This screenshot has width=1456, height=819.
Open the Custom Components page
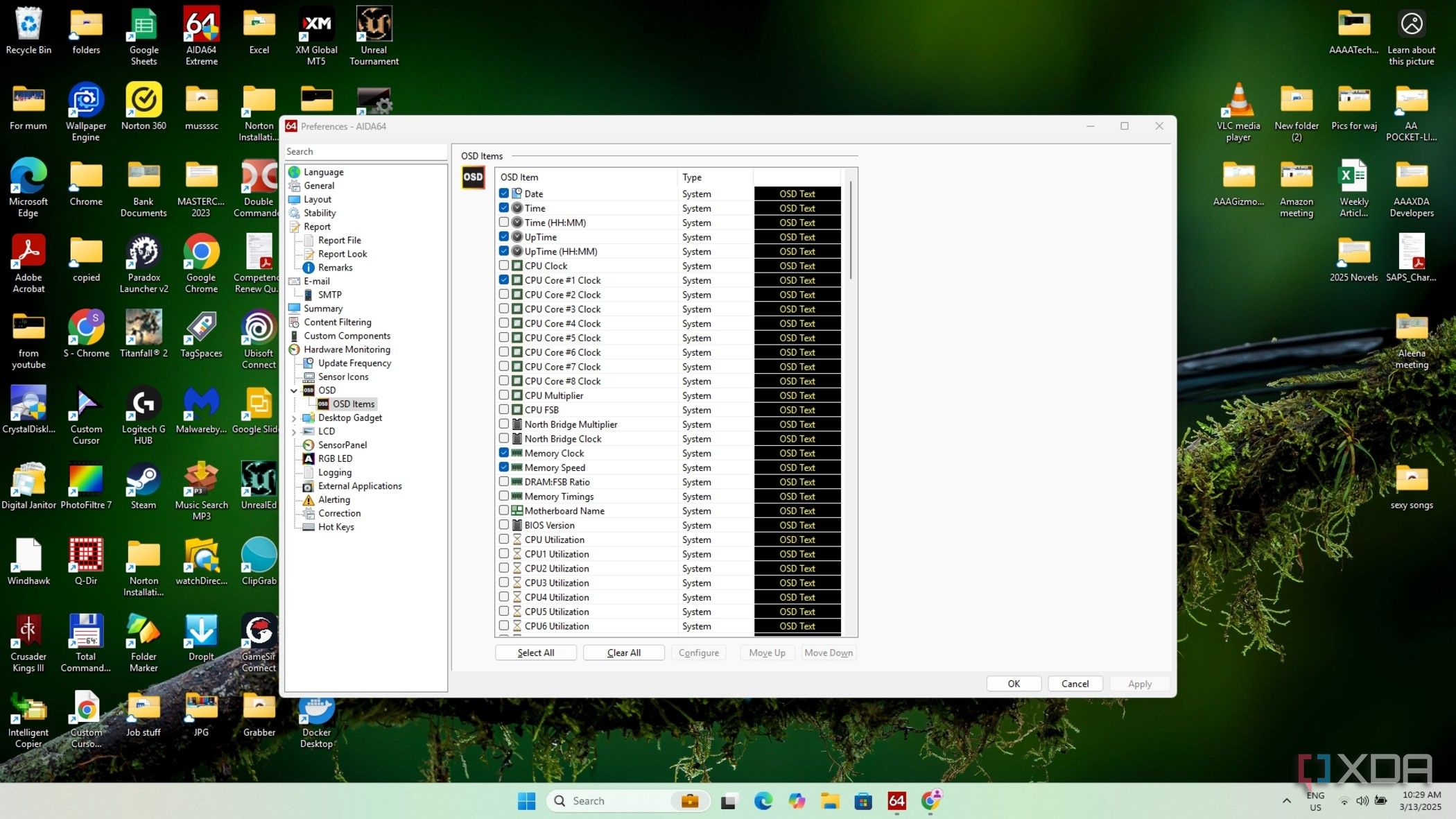(x=347, y=336)
